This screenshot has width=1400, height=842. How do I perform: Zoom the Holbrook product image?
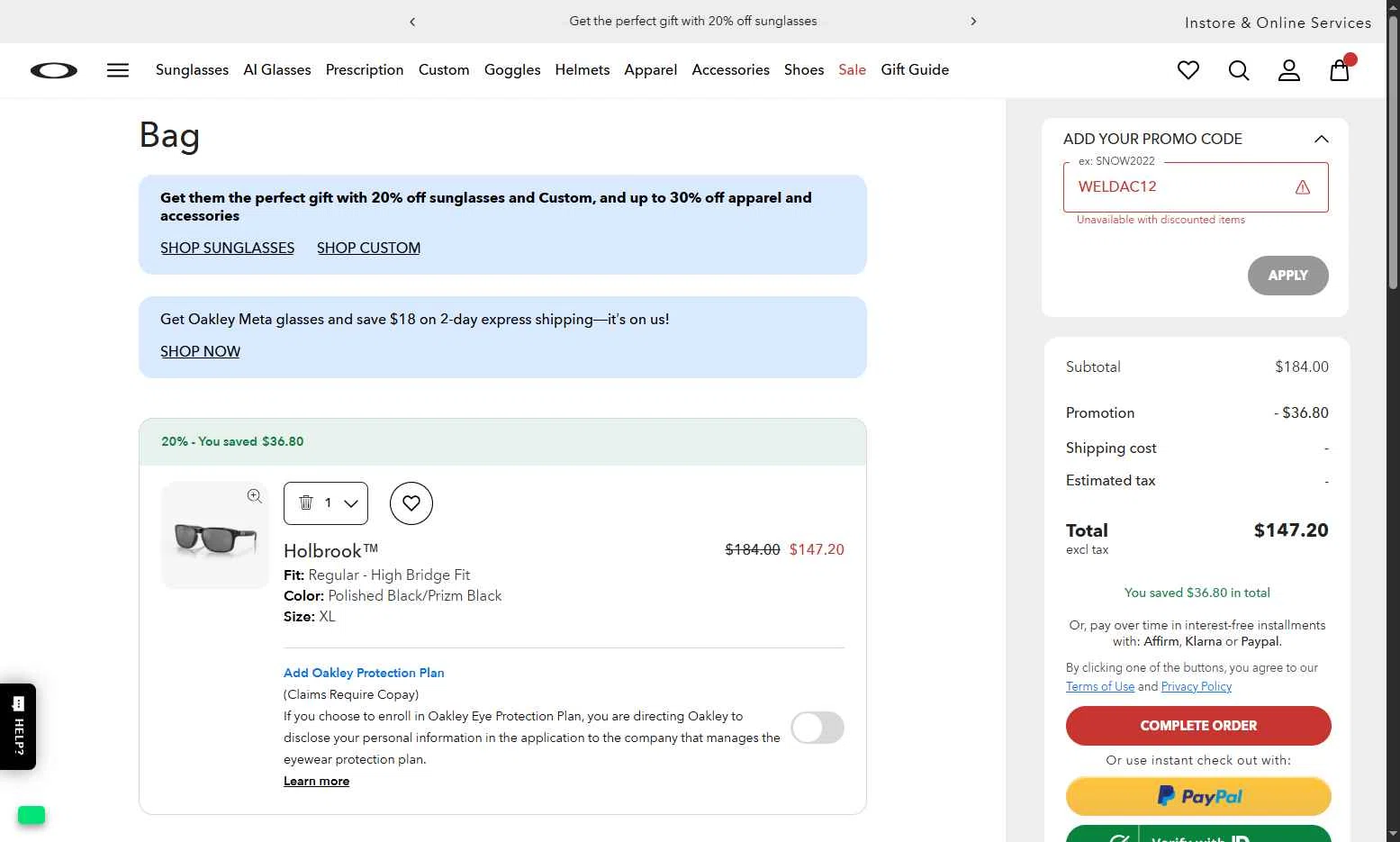point(255,496)
